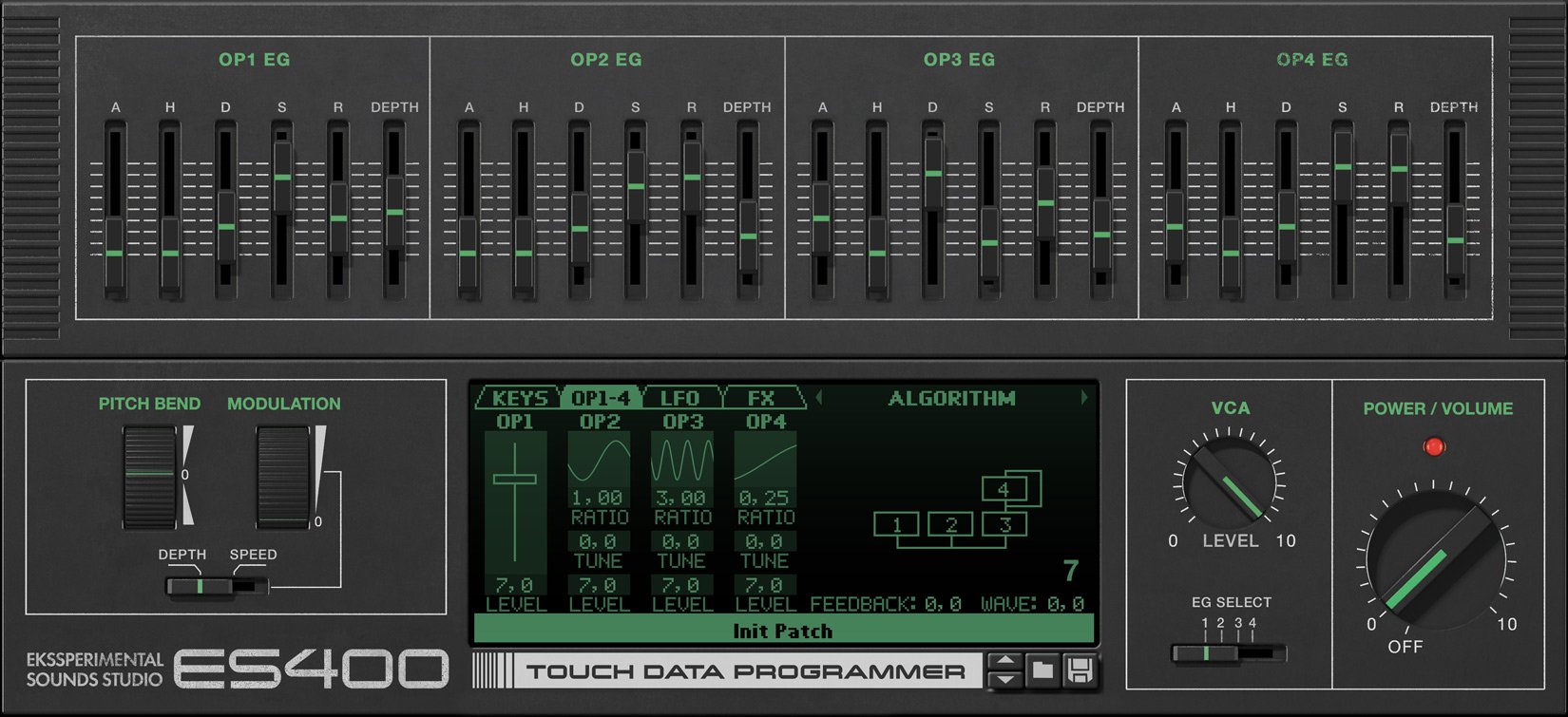
Task: Switch to the FX tab
Action: (x=762, y=398)
